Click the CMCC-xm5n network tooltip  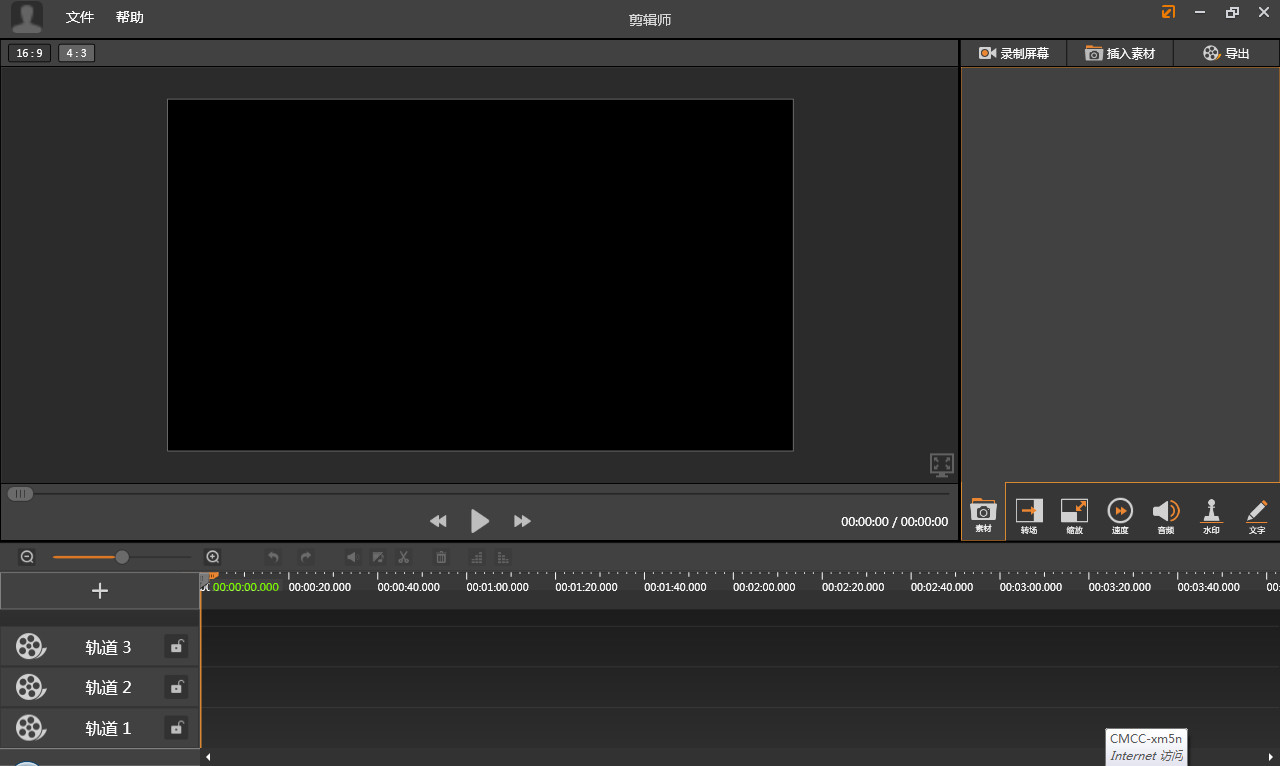(x=1146, y=747)
